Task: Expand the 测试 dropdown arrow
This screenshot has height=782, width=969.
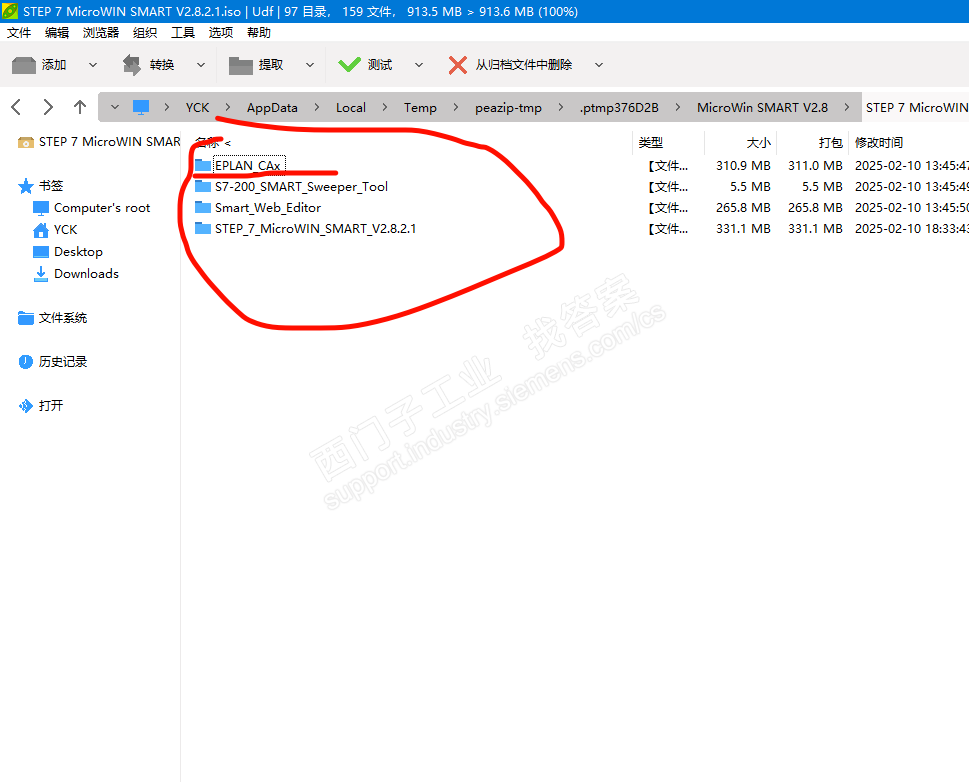Action: pyautogui.click(x=419, y=65)
